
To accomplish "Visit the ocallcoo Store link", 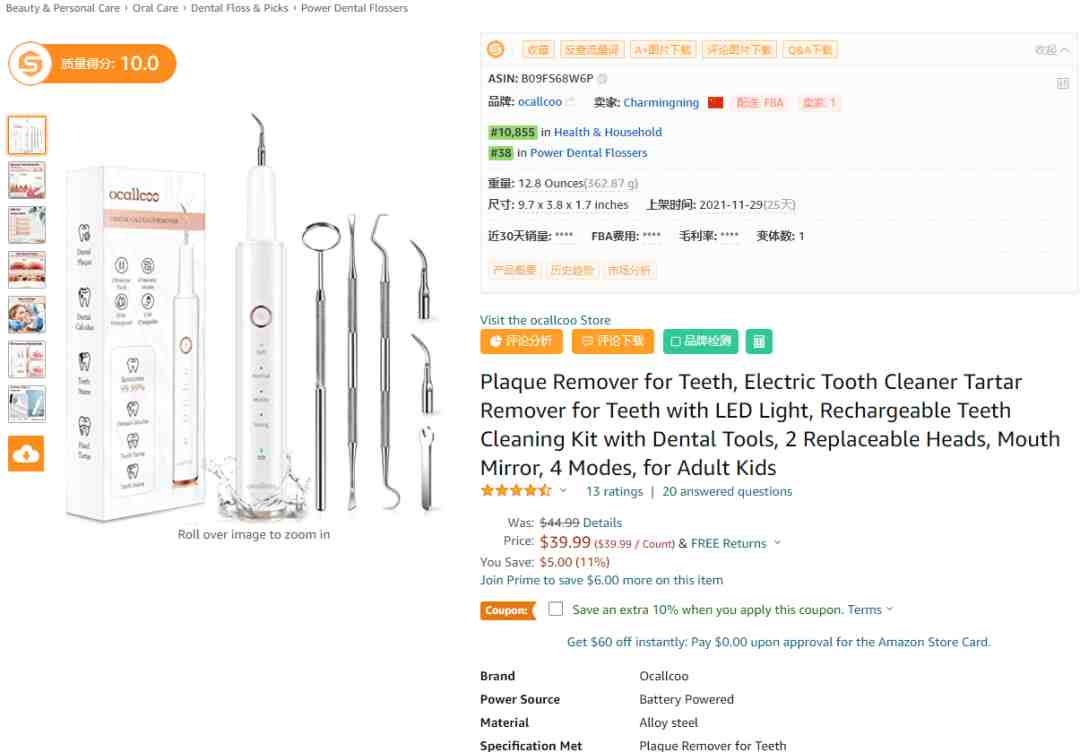I will coord(545,320).
